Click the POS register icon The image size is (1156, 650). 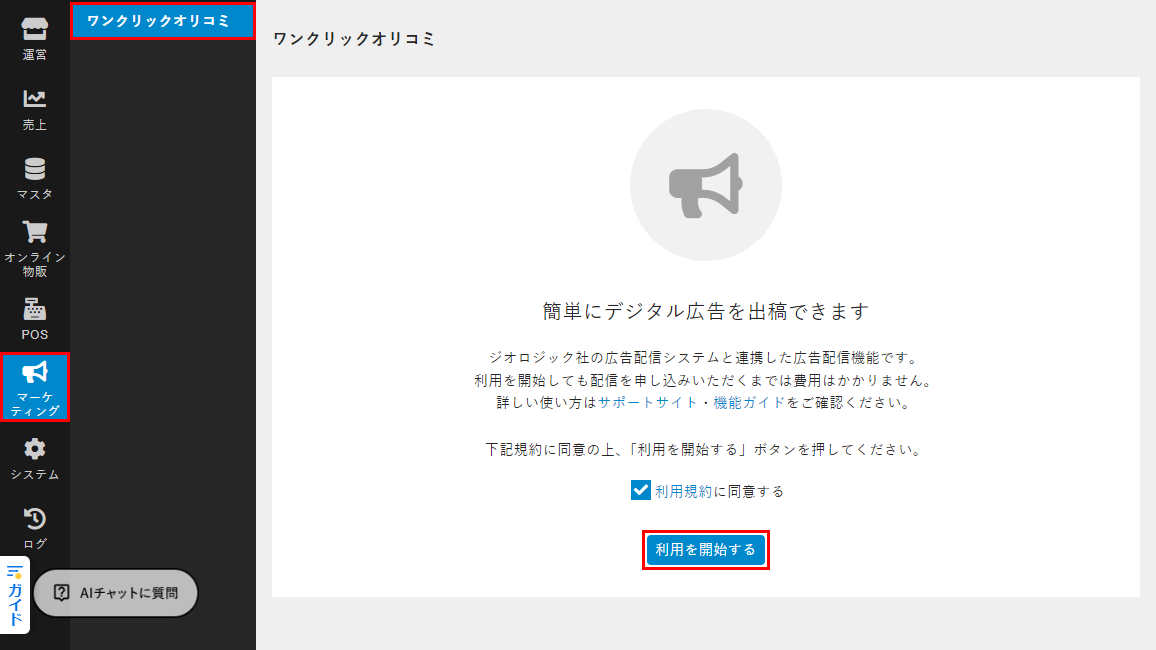(35, 318)
